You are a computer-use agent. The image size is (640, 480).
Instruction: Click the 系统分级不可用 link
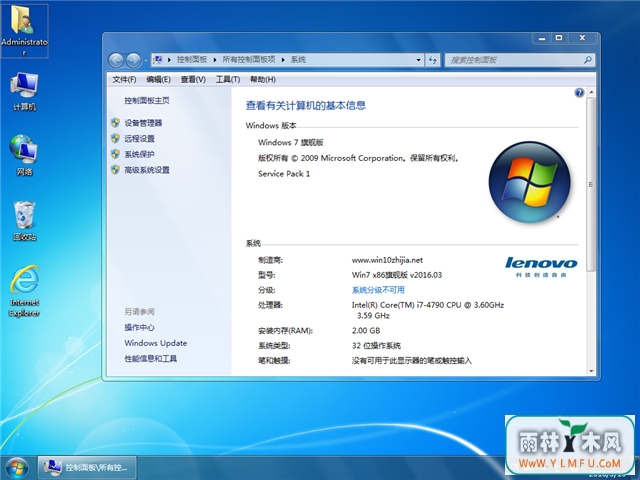click(x=378, y=290)
